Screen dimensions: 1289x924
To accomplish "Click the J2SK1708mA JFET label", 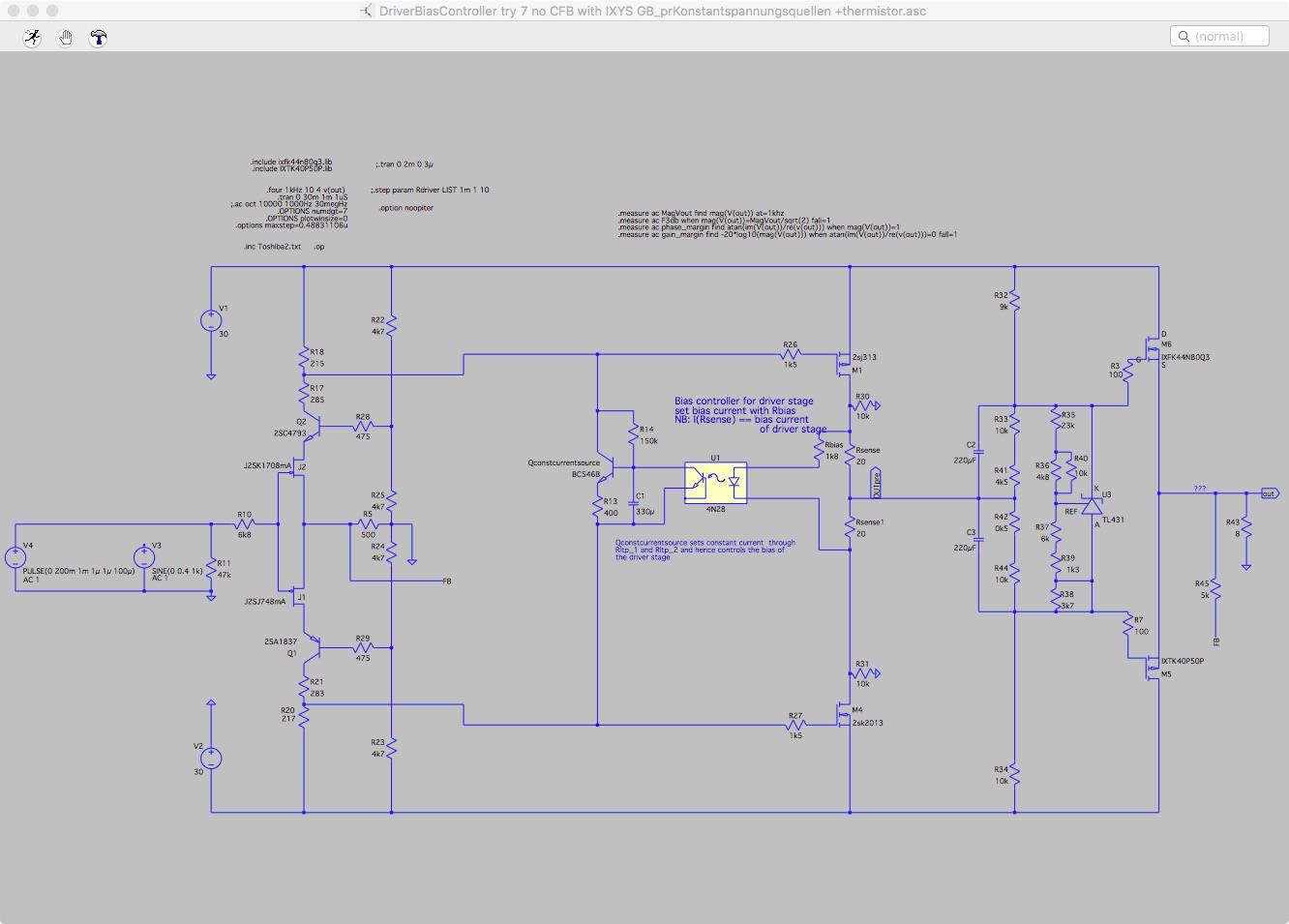I will 267,465.
